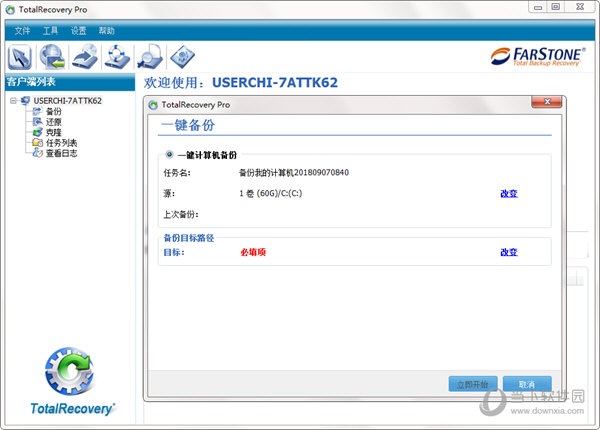Click 改变 link next to source volume

coord(509,194)
